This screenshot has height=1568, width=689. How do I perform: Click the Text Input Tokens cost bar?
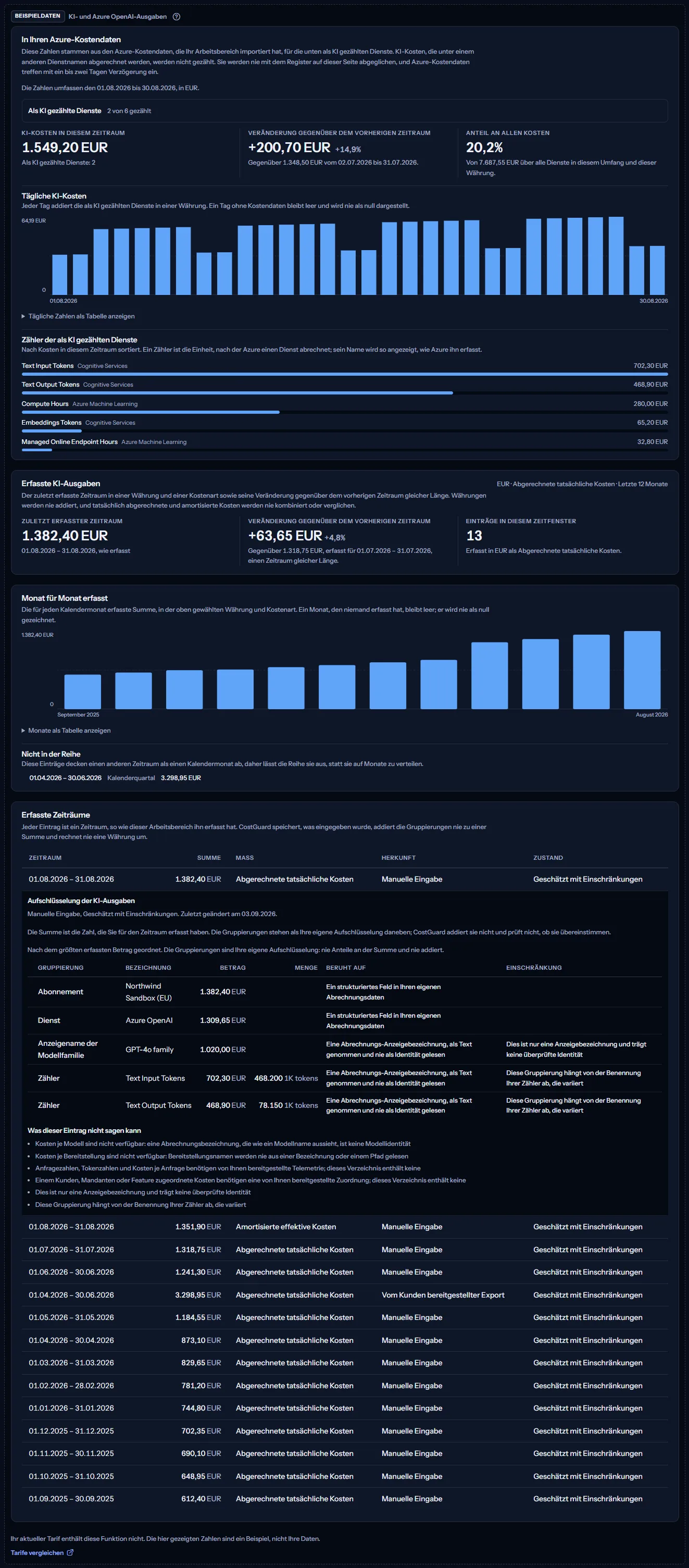[345, 374]
